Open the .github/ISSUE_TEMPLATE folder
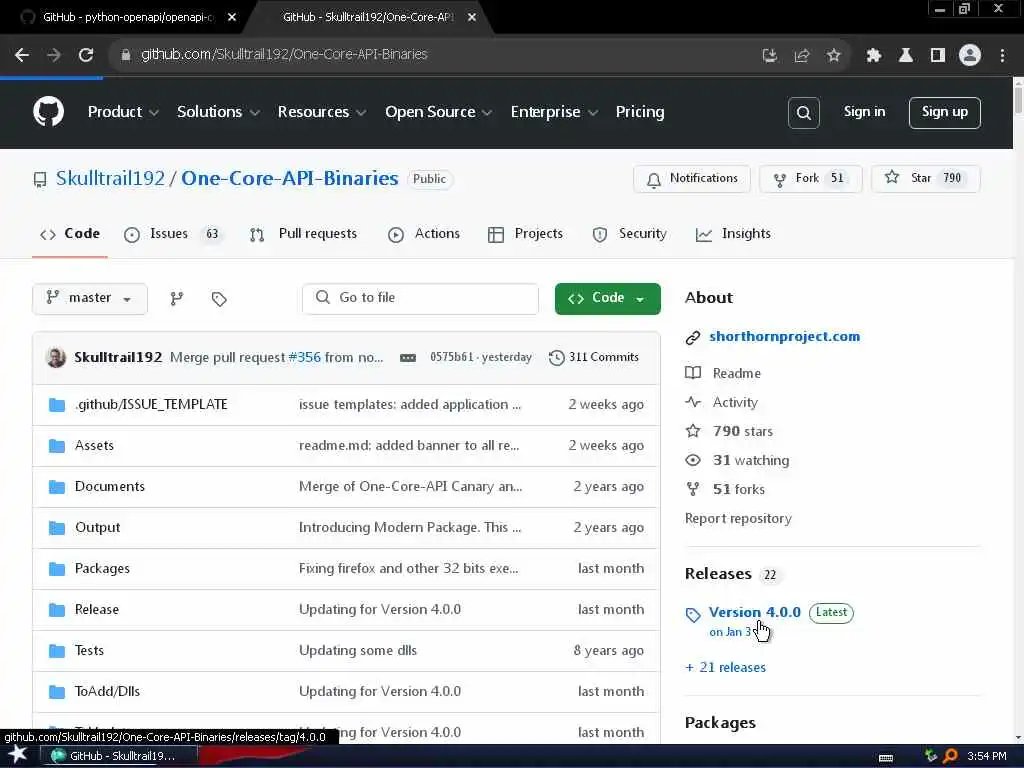This screenshot has width=1024, height=768. (151, 404)
